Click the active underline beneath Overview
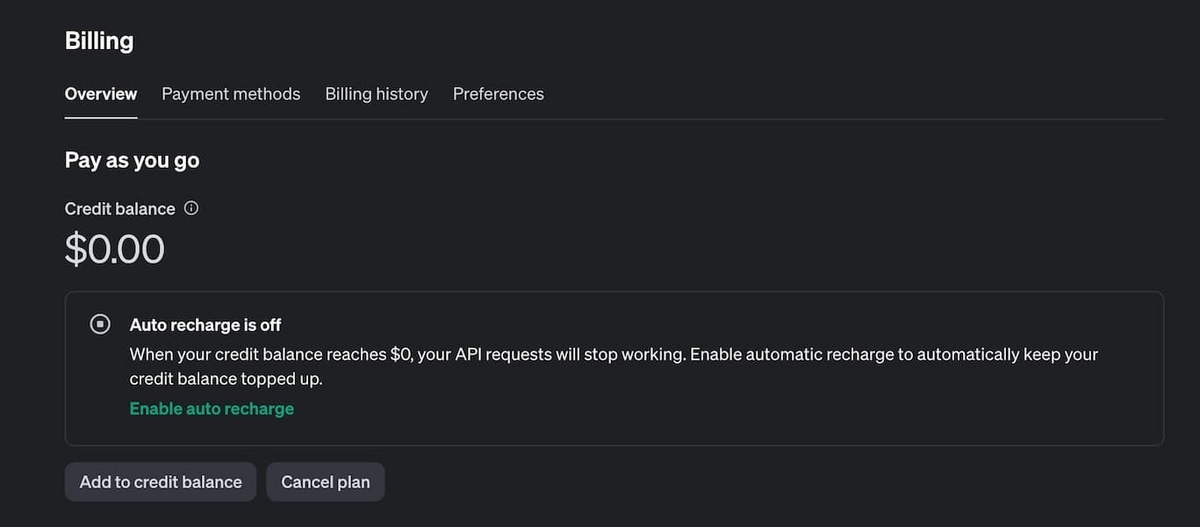This screenshot has width=1200, height=527. [x=101, y=117]
